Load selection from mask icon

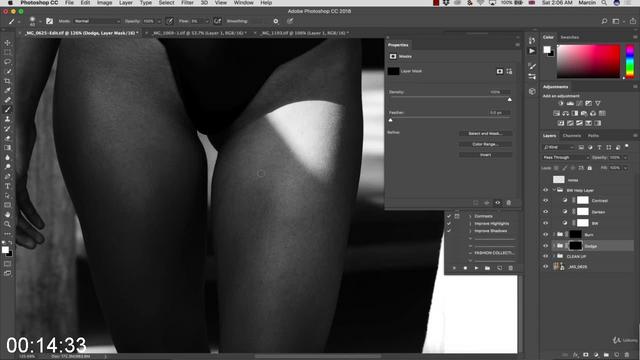click(x=476, y=203)
